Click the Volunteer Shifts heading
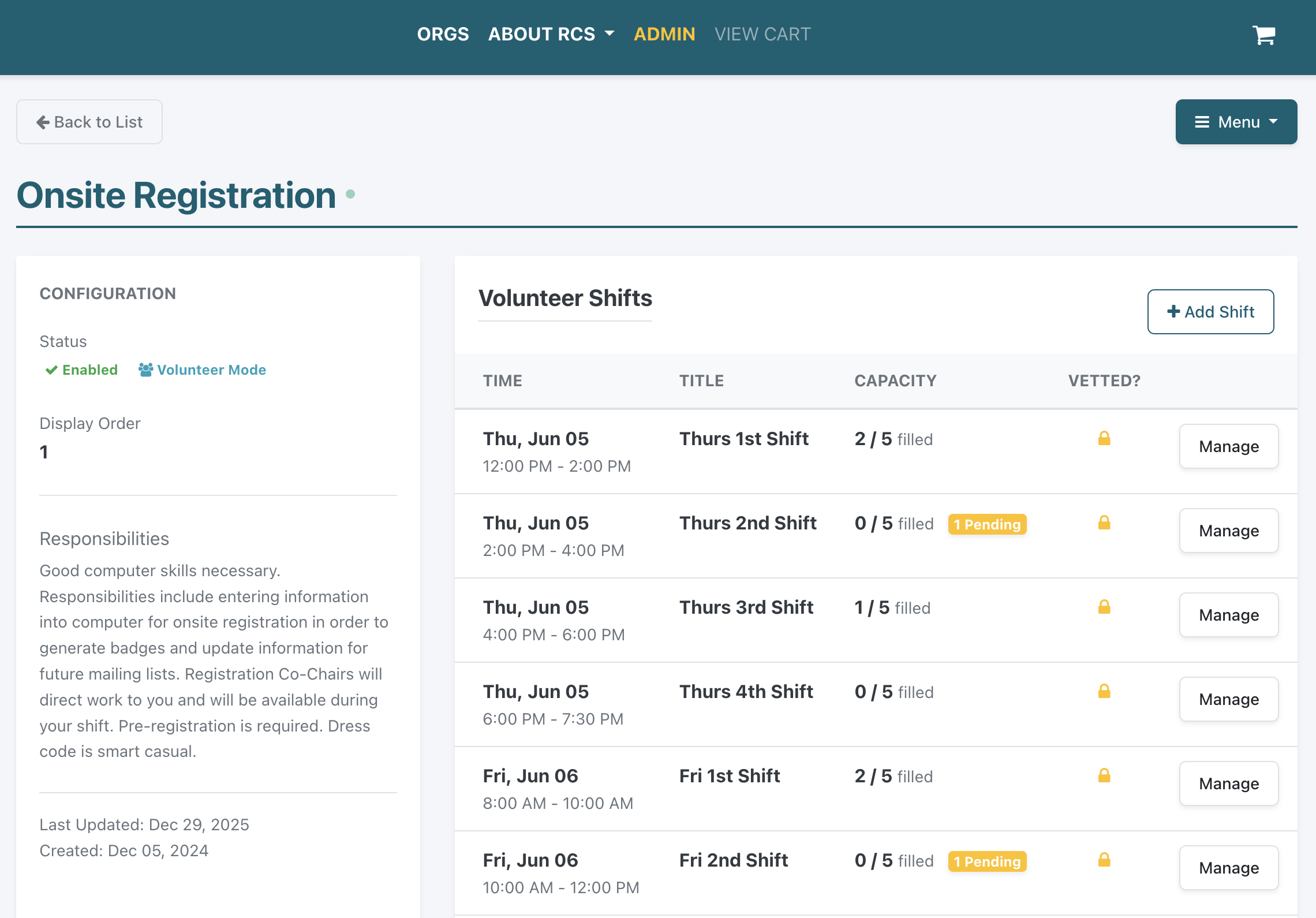 point(565,298)
